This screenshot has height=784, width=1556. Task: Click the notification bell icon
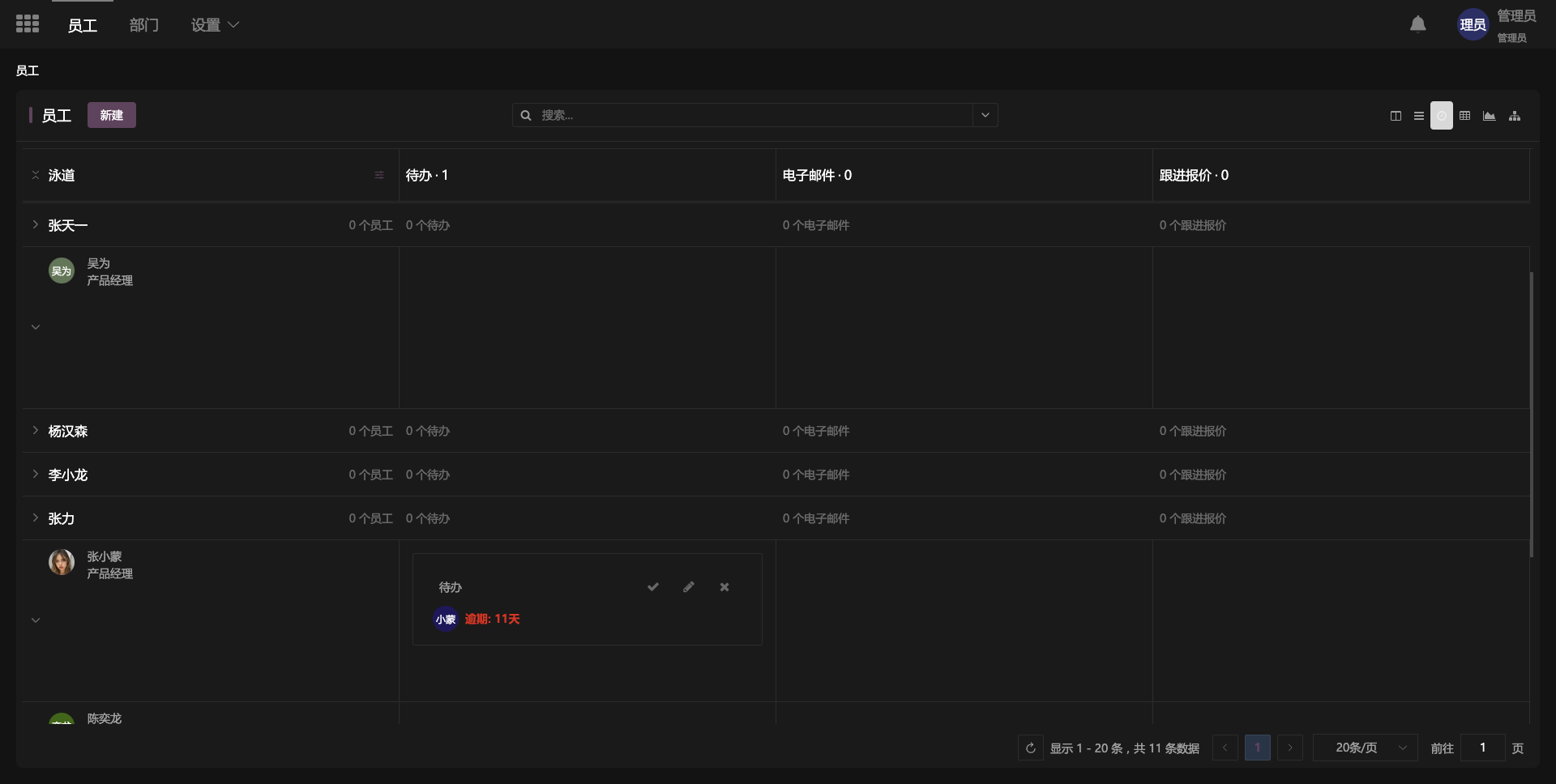(1417, 24)
